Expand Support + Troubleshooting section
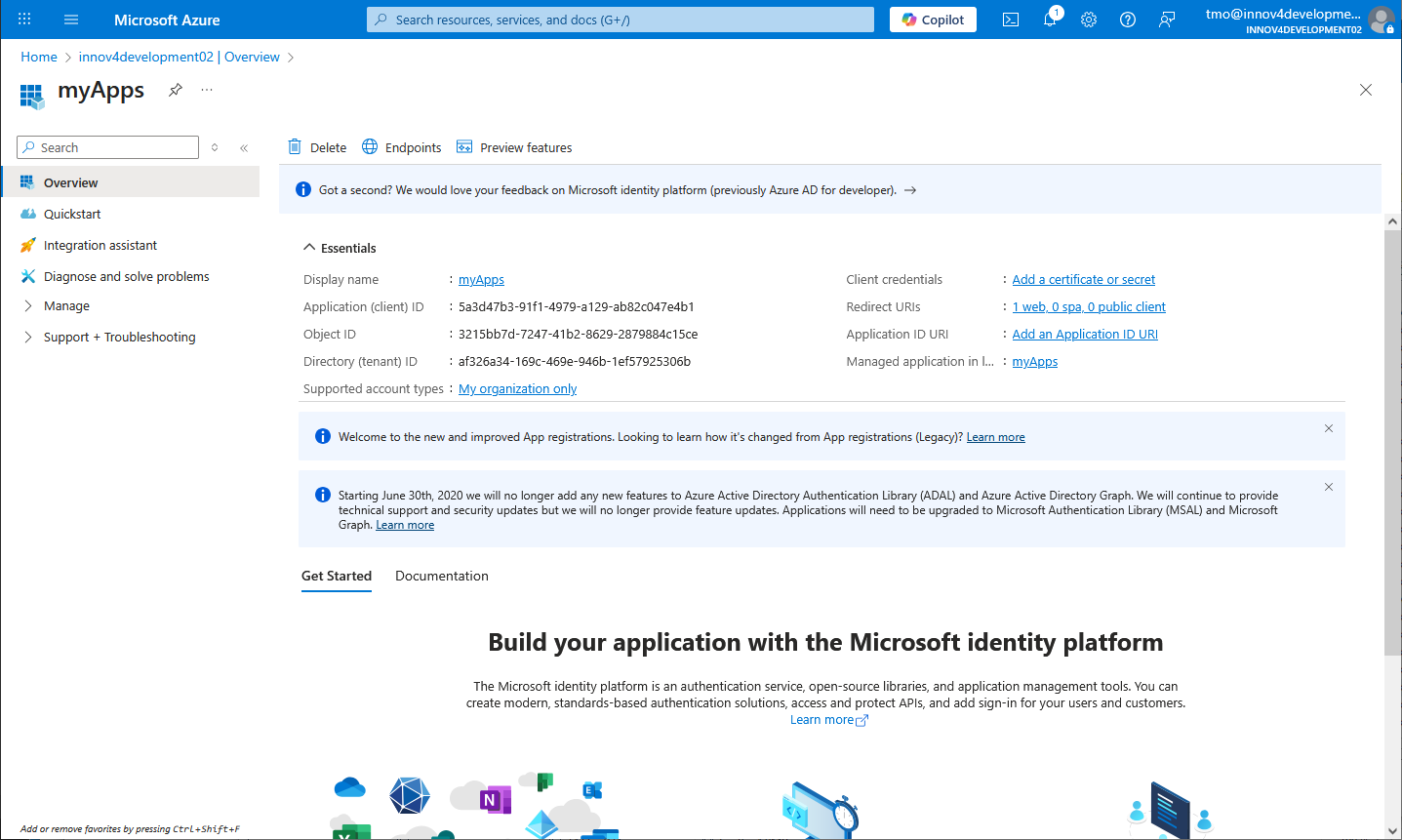This screenshot has height=840, width=1402. click(28, 337)
